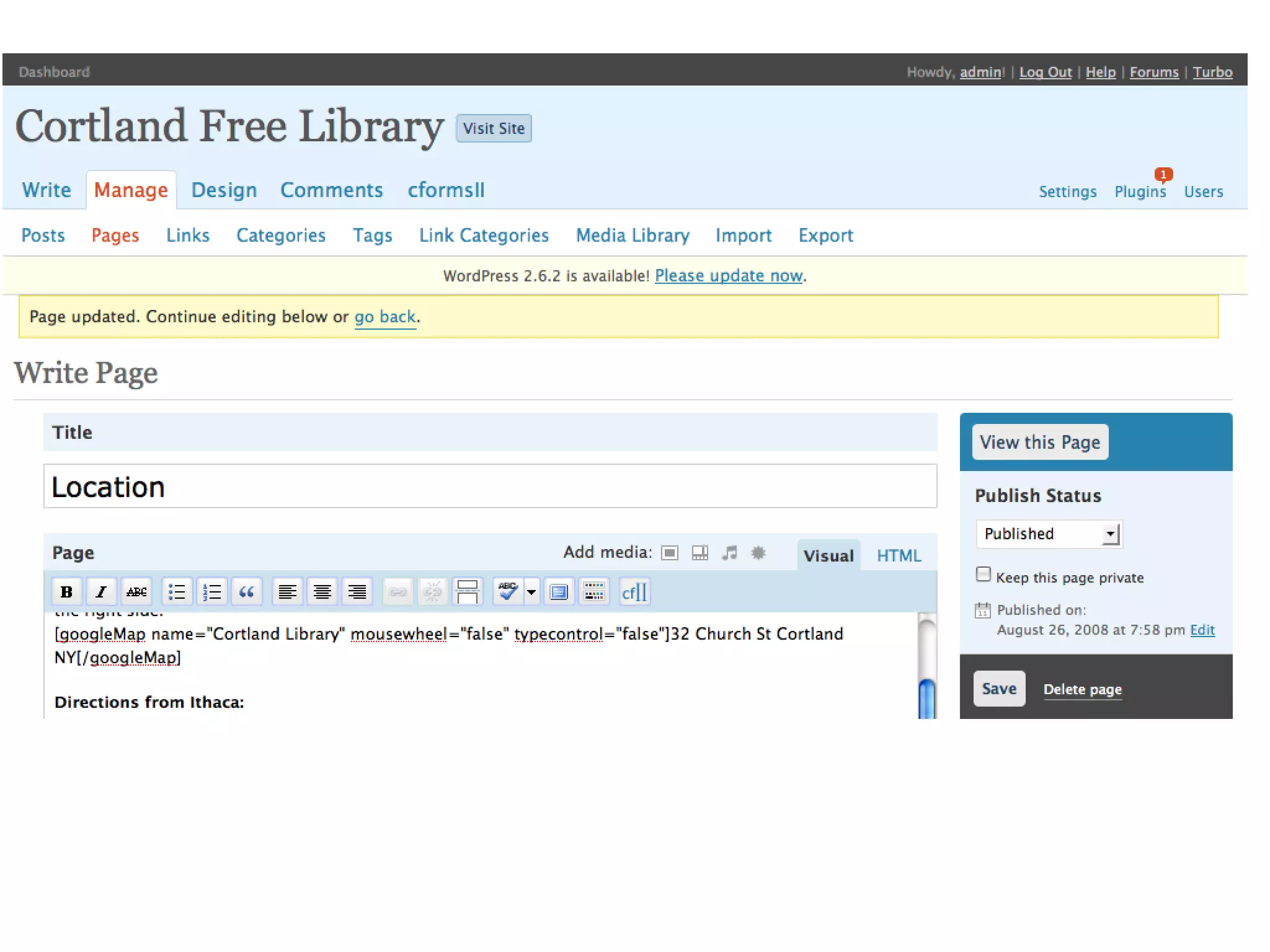Align text left
Screen dimensions: 1270x952
click(287, 592)
